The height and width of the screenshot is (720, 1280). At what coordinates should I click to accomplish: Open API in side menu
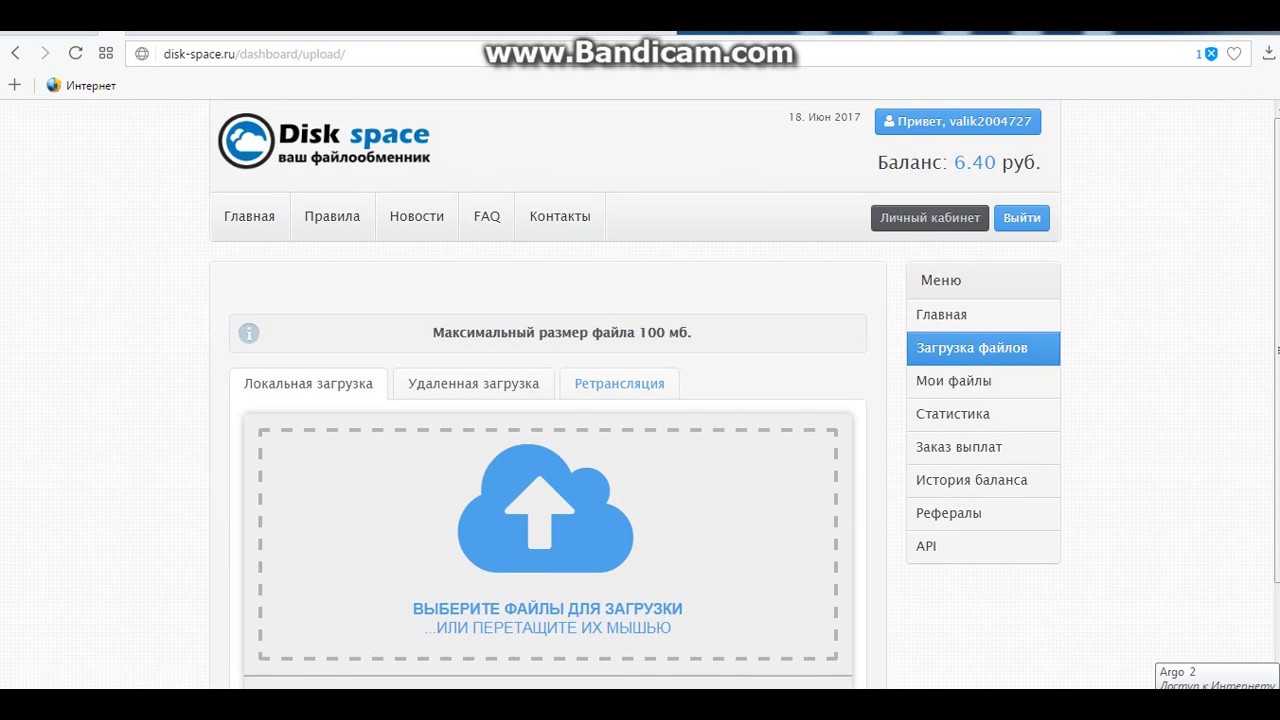983,546
